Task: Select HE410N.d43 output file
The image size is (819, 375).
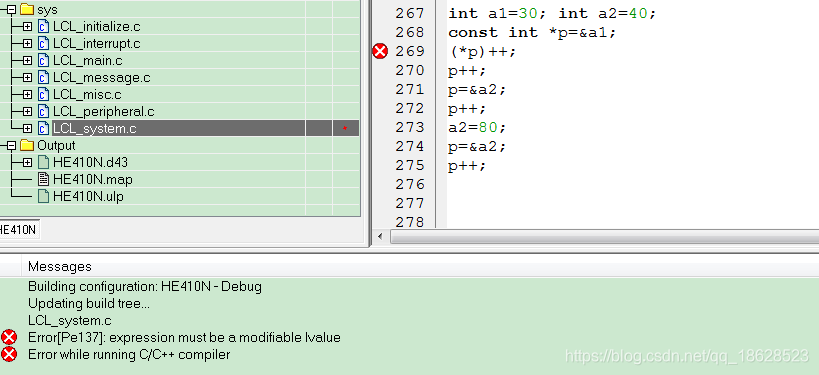Action: 90,162
